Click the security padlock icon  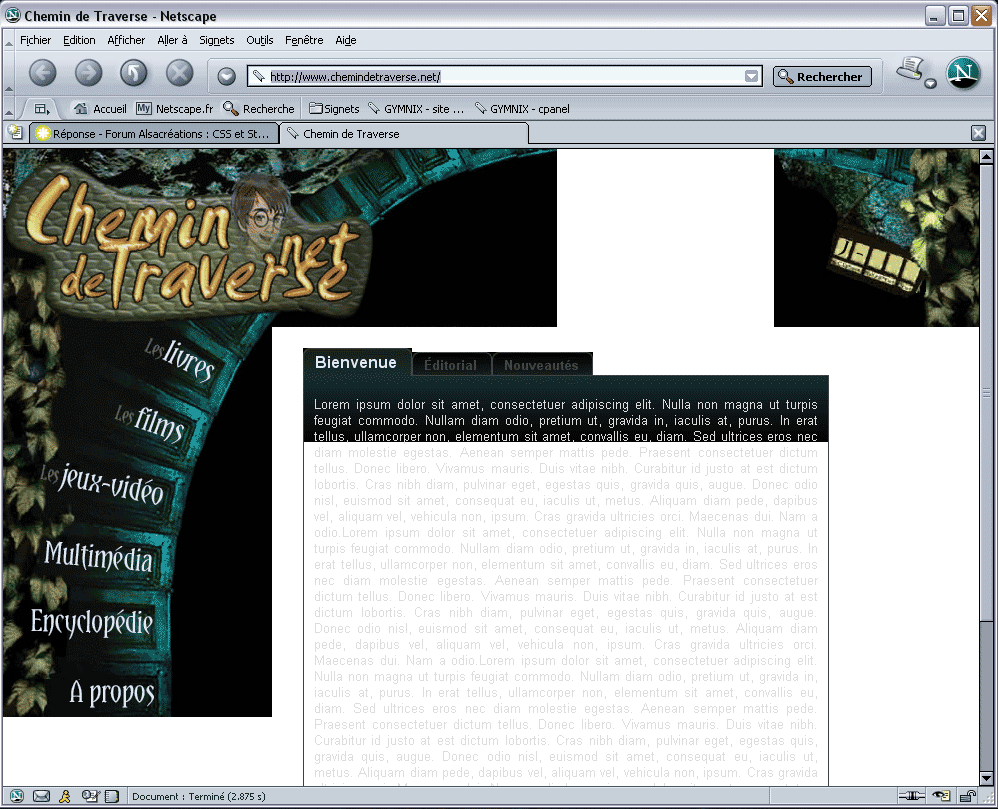(967, 796)
